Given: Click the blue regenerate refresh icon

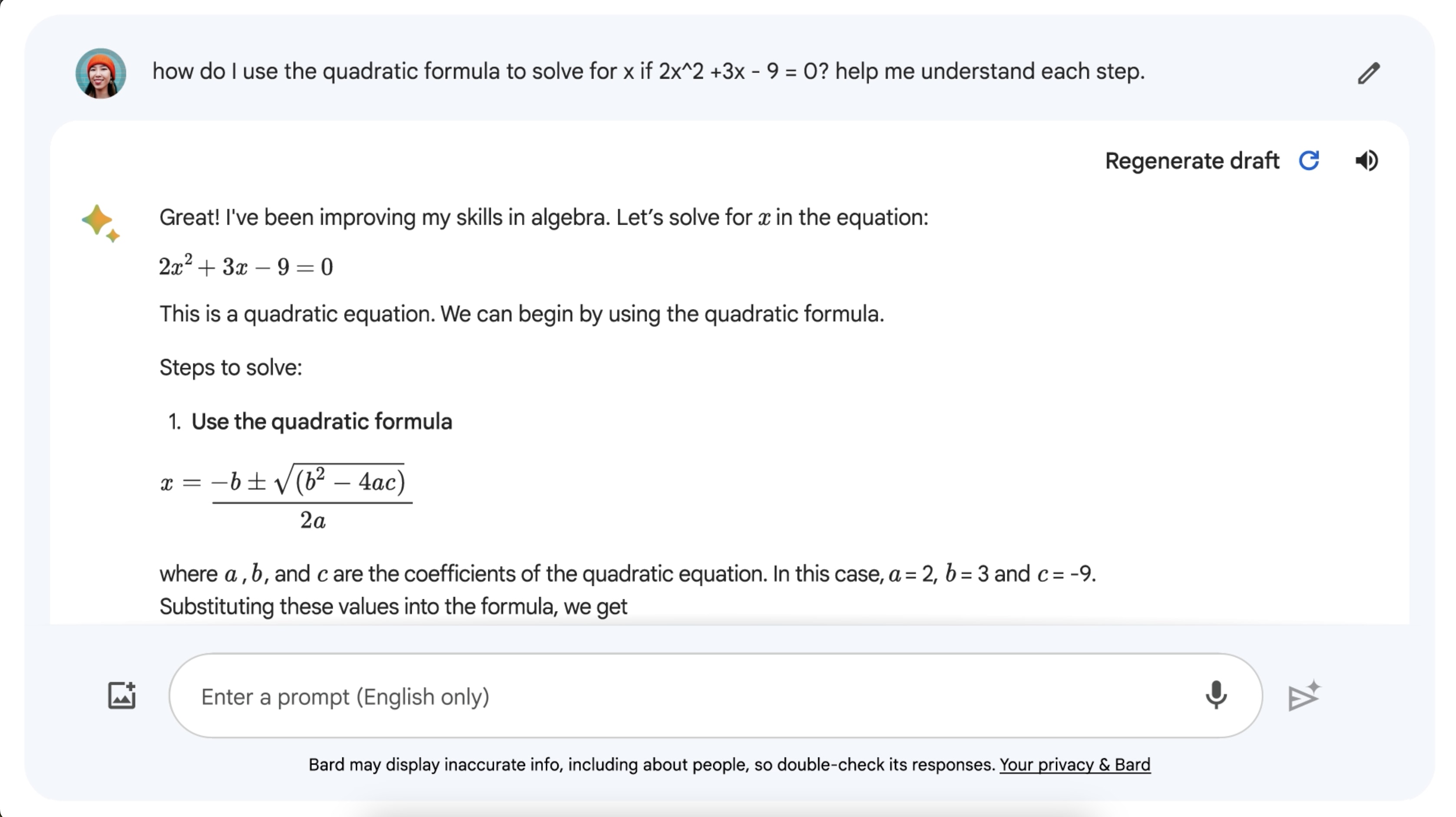Looking at the screenshot, I should coord(1308,160).
